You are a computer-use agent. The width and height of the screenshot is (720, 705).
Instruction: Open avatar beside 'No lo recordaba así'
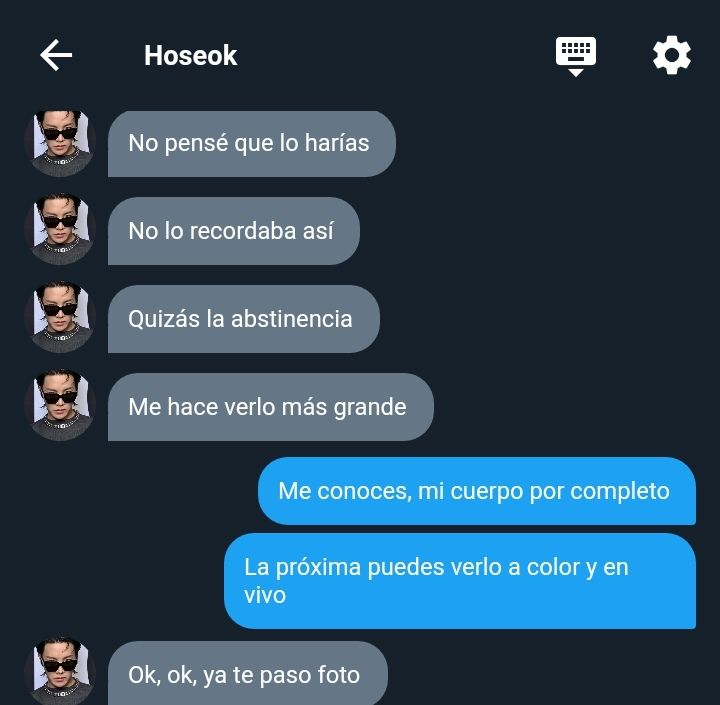coord(60,230)
